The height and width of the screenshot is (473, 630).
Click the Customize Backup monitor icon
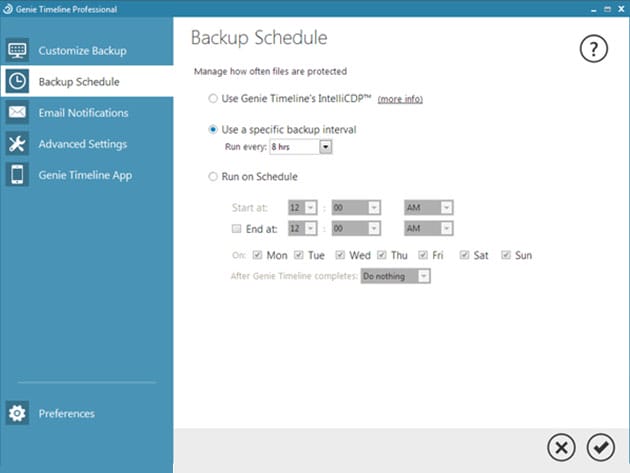17,50
